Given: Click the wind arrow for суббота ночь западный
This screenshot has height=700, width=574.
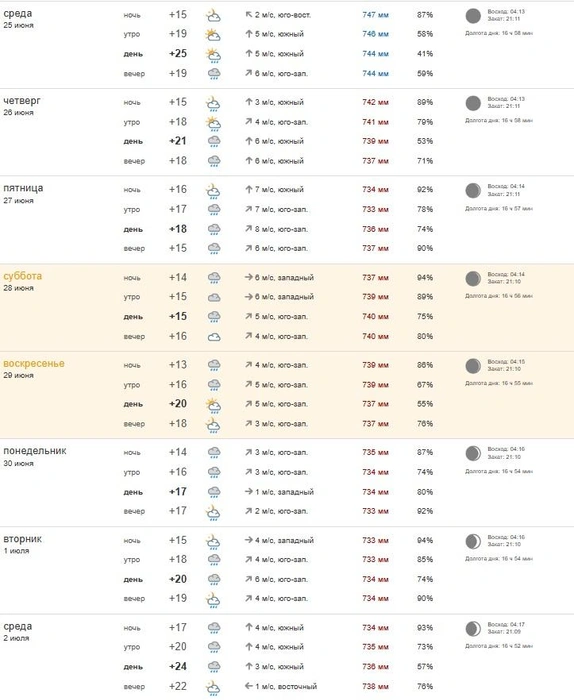Looking at the screenshot, I should (249, 277).
